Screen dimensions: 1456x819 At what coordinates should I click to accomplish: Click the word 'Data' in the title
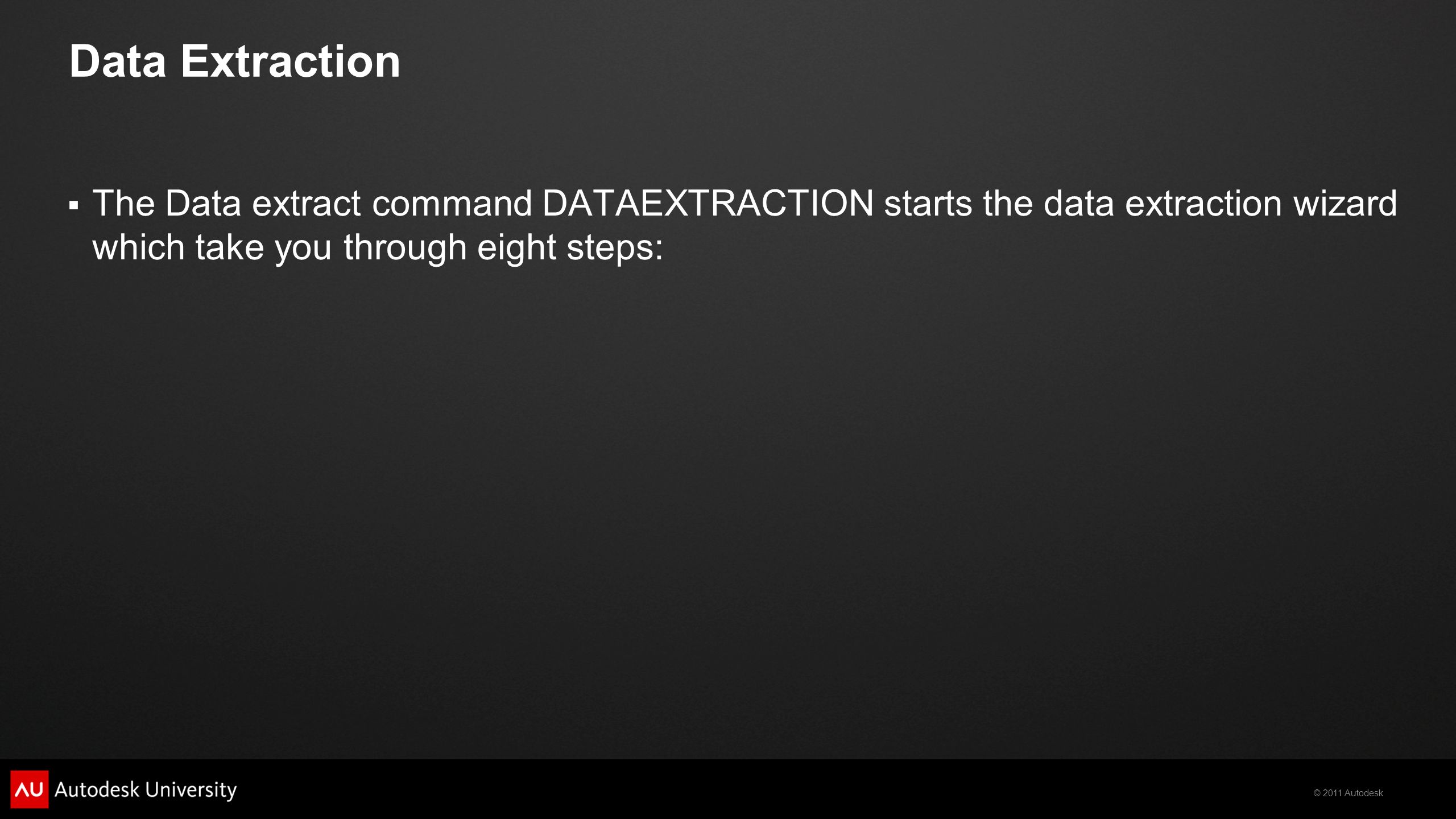118,61
